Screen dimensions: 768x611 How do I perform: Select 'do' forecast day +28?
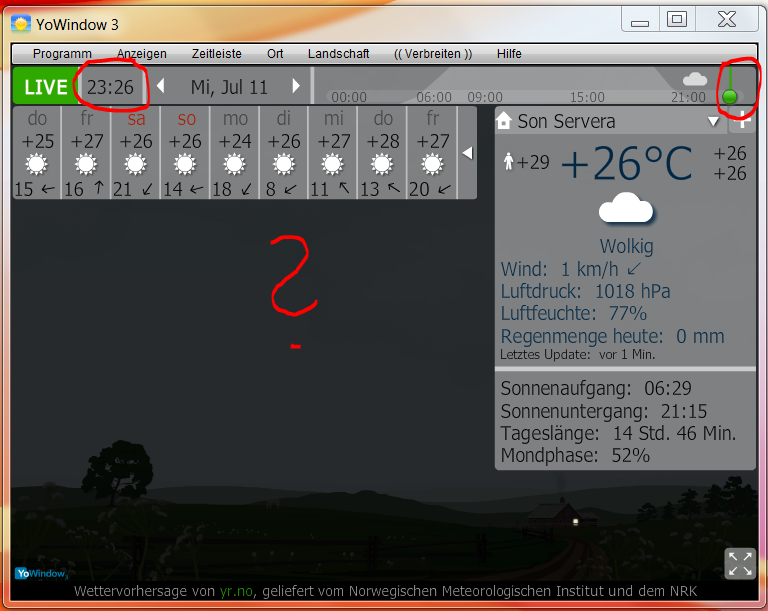pos(383,153)
